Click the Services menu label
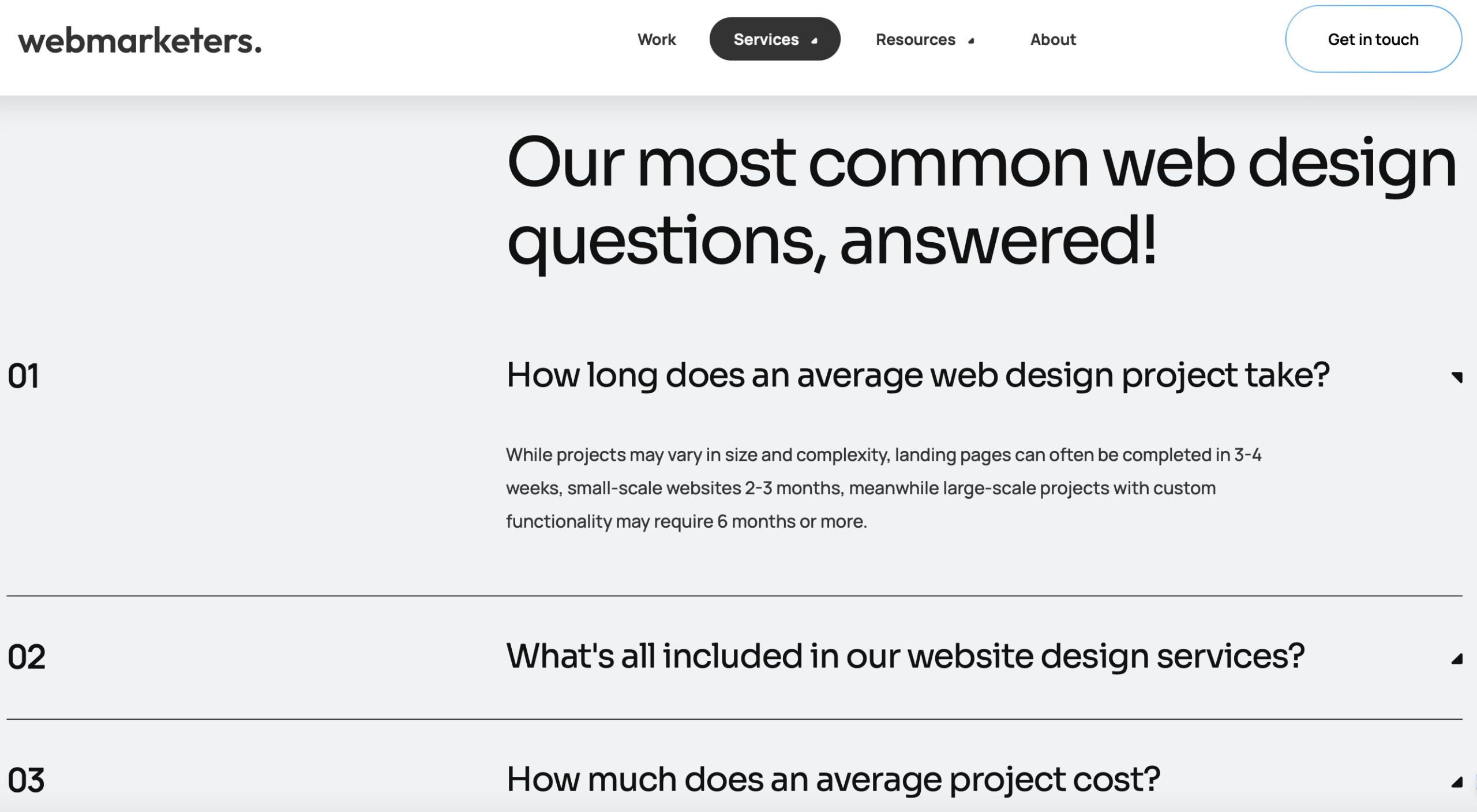Image resolution: width=1477 pixels, height=812 pixels. (x=766, y=39)
